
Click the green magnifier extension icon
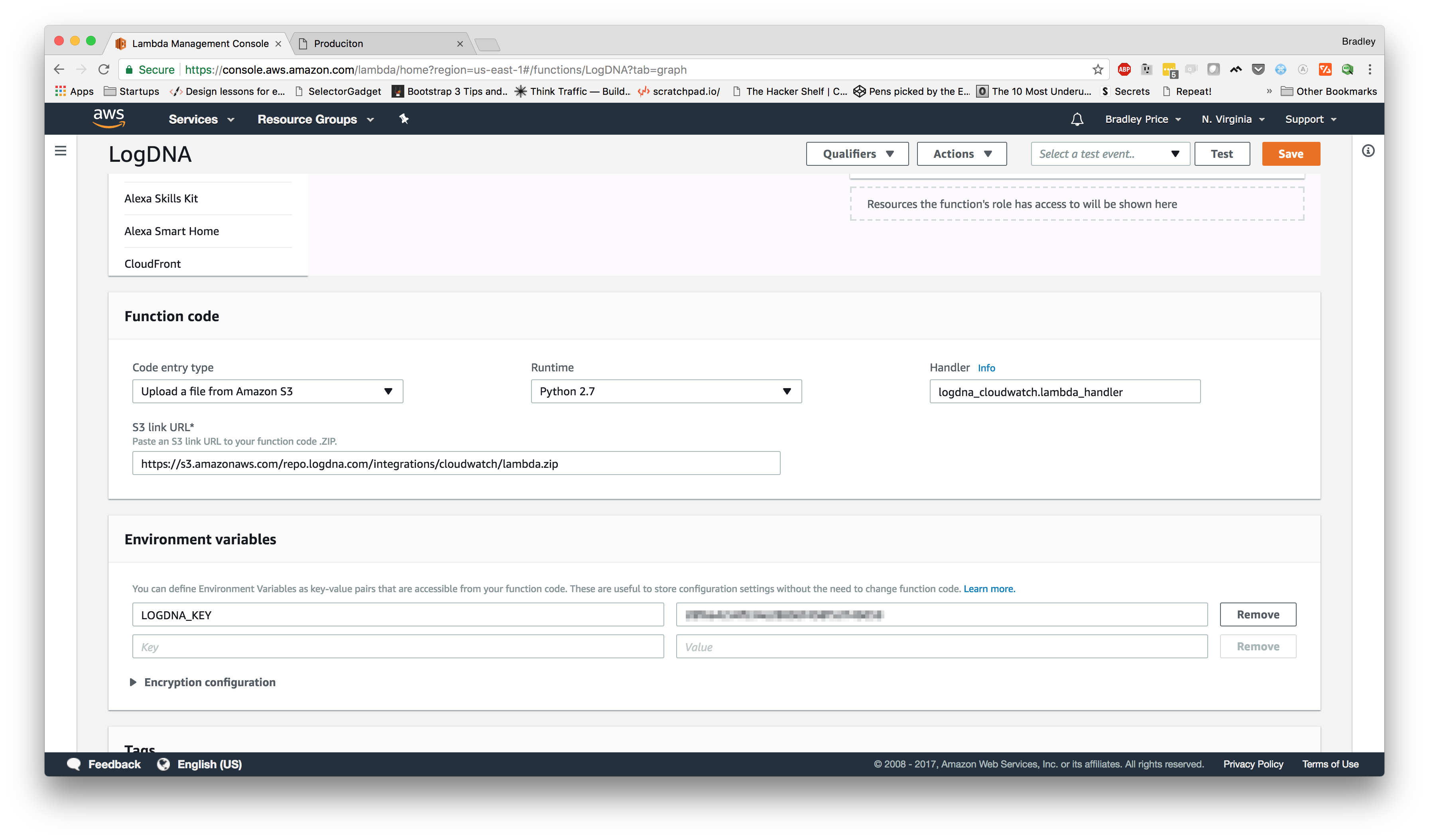pyautogui.click(x=1347, y=70)
